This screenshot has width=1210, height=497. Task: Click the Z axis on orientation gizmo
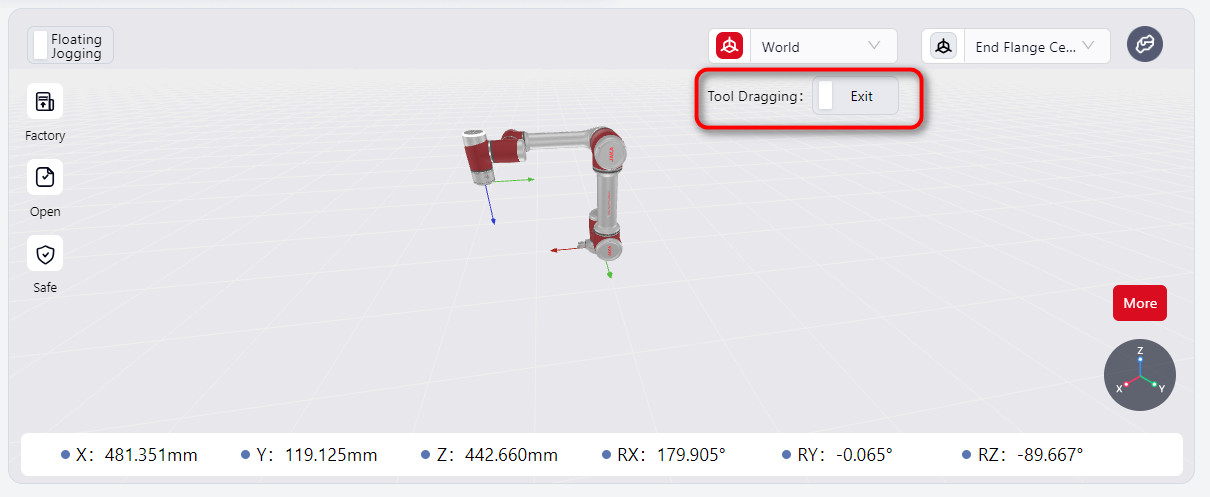(x=1140, y=357)
